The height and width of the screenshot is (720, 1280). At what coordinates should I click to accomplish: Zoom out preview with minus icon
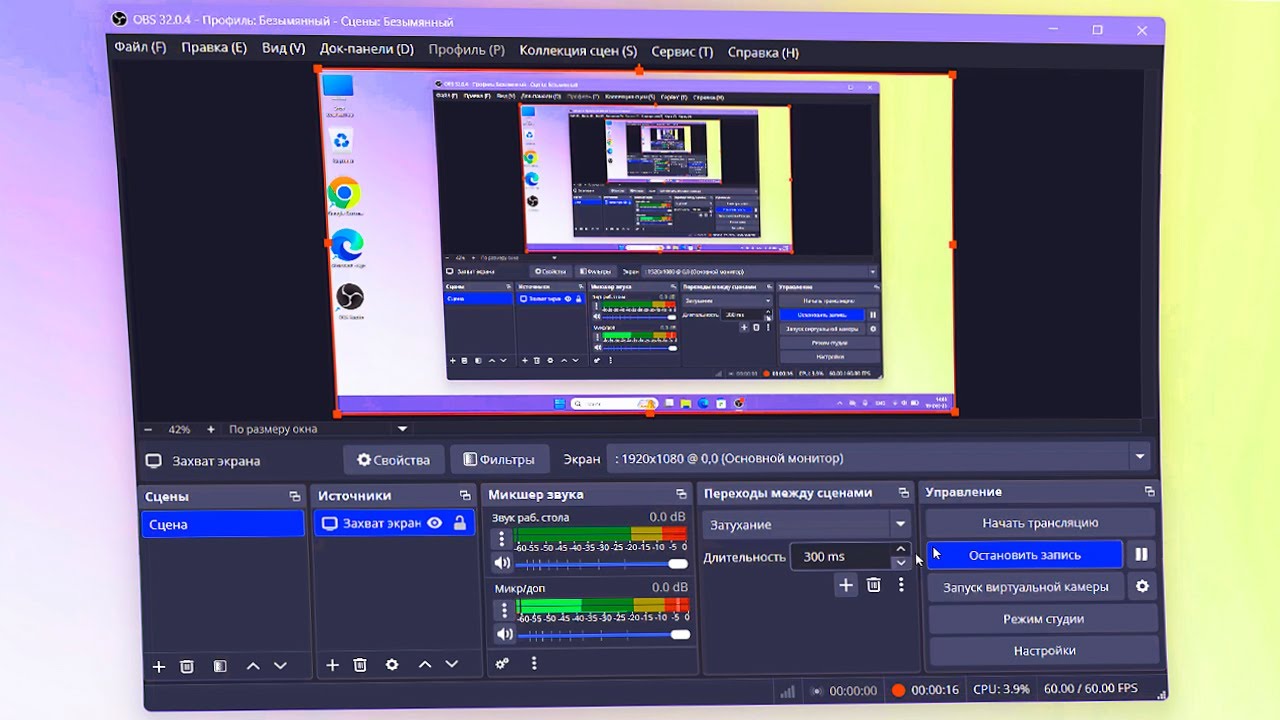[x=148, y=429]
